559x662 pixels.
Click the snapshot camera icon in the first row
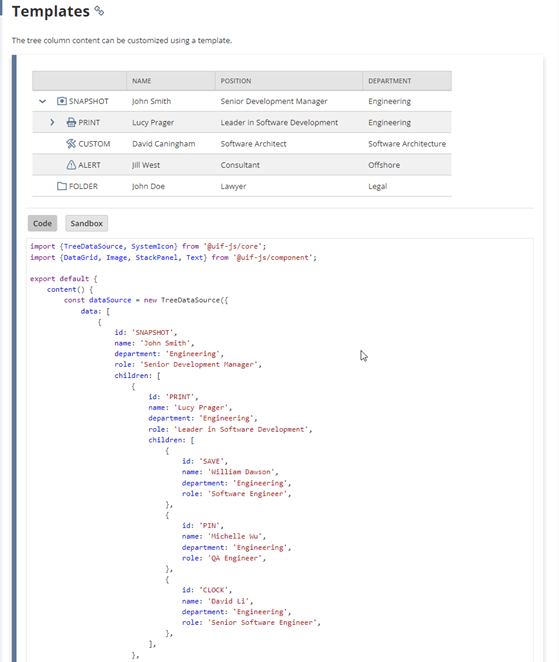[62, 101]
